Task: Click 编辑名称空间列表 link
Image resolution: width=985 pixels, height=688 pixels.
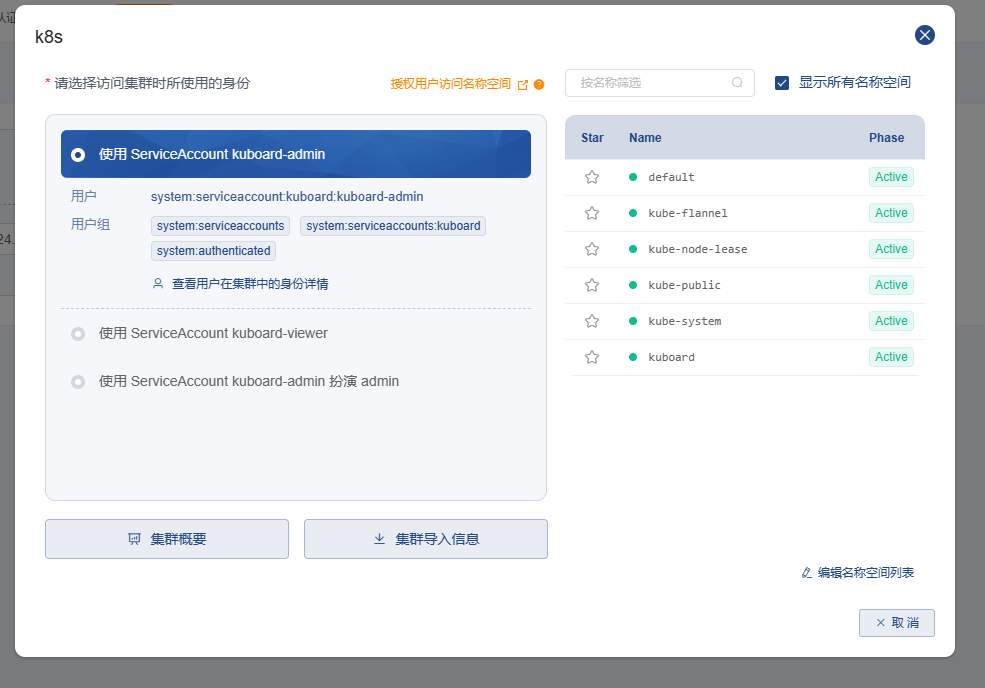Action: click(x=866, y=572)
